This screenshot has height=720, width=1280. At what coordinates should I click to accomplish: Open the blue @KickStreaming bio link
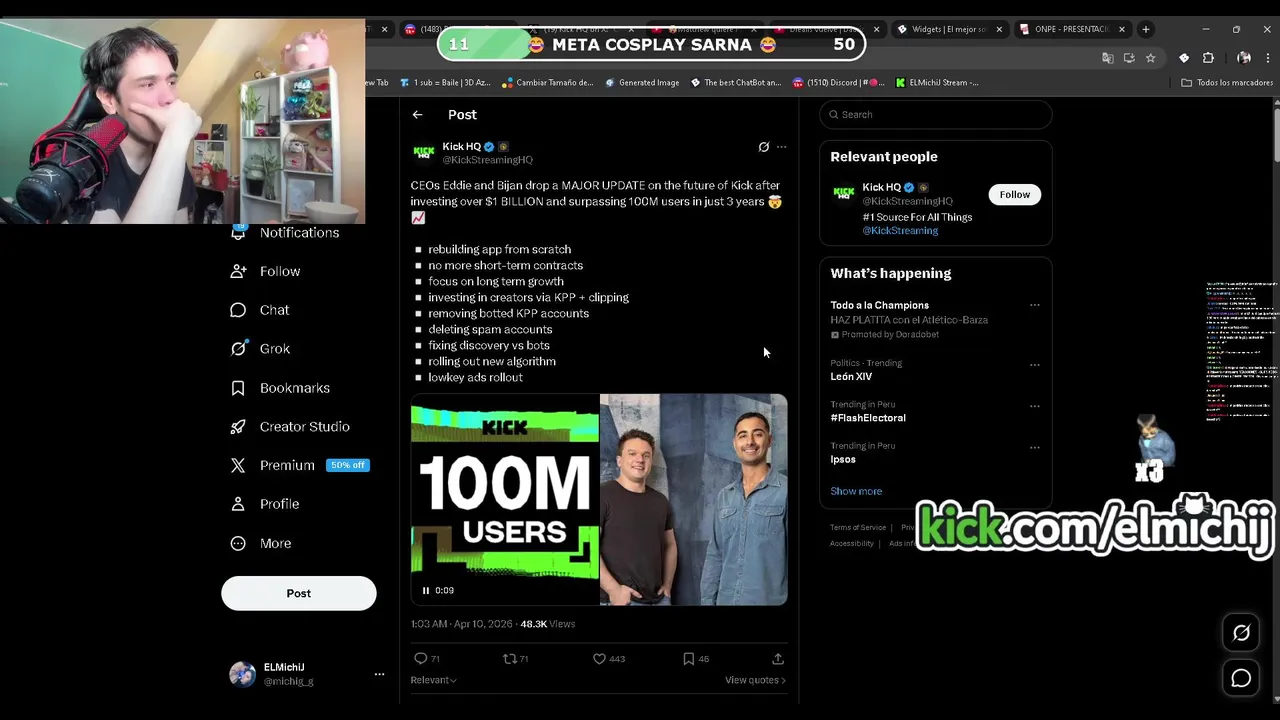[x=900, y=231]
